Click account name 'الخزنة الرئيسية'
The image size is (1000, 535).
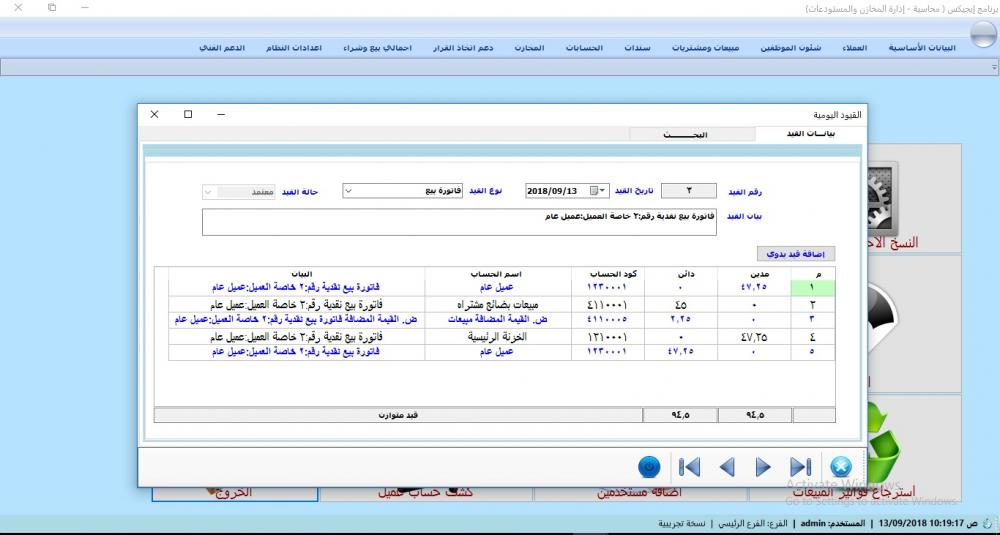[497, 337]
